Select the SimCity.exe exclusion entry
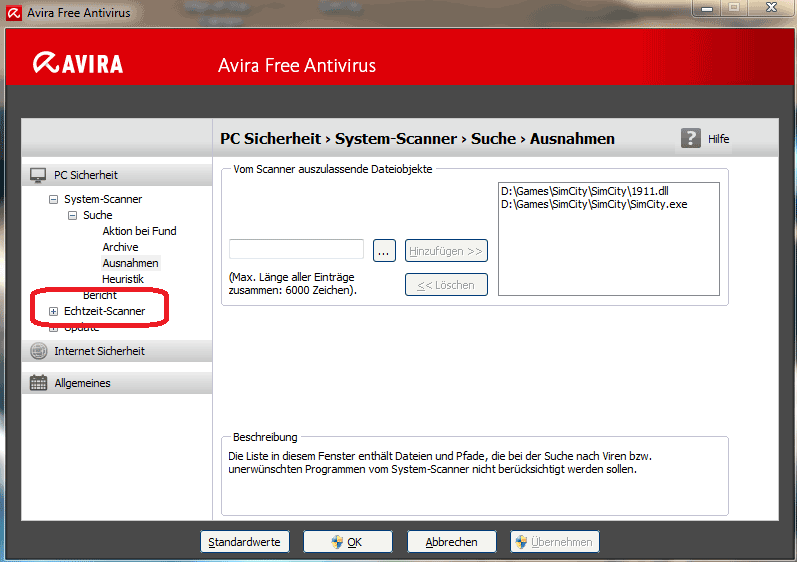Image resolution: width=797 pixels, height=562 pixels. tap(593, 204)
